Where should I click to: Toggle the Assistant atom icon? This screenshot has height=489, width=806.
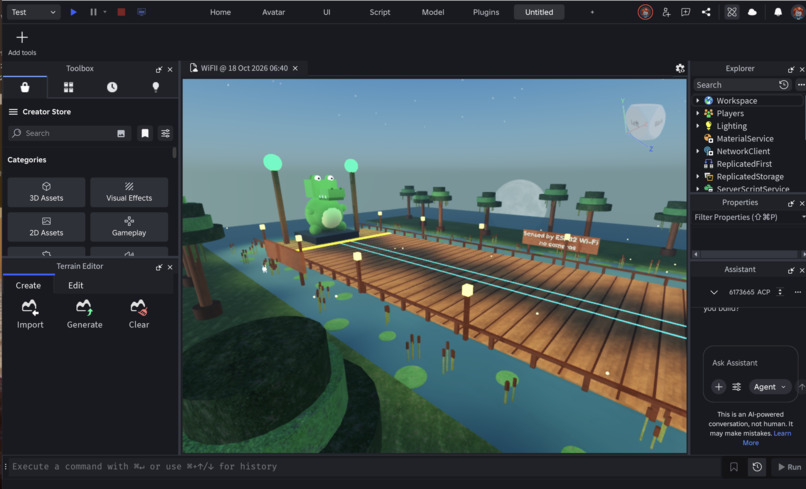(732, 12)
